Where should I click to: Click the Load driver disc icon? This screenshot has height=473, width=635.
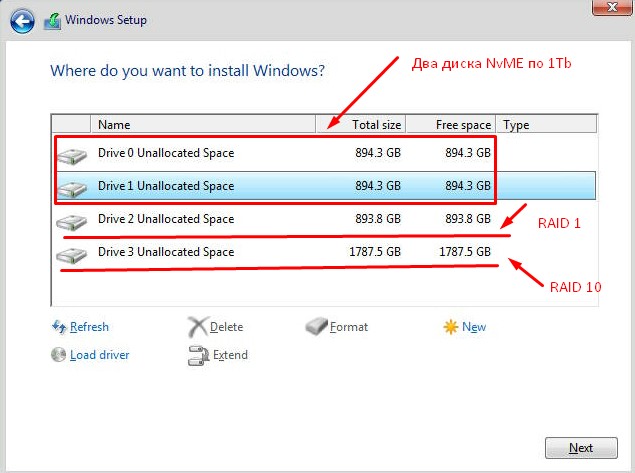click(58, 355)
